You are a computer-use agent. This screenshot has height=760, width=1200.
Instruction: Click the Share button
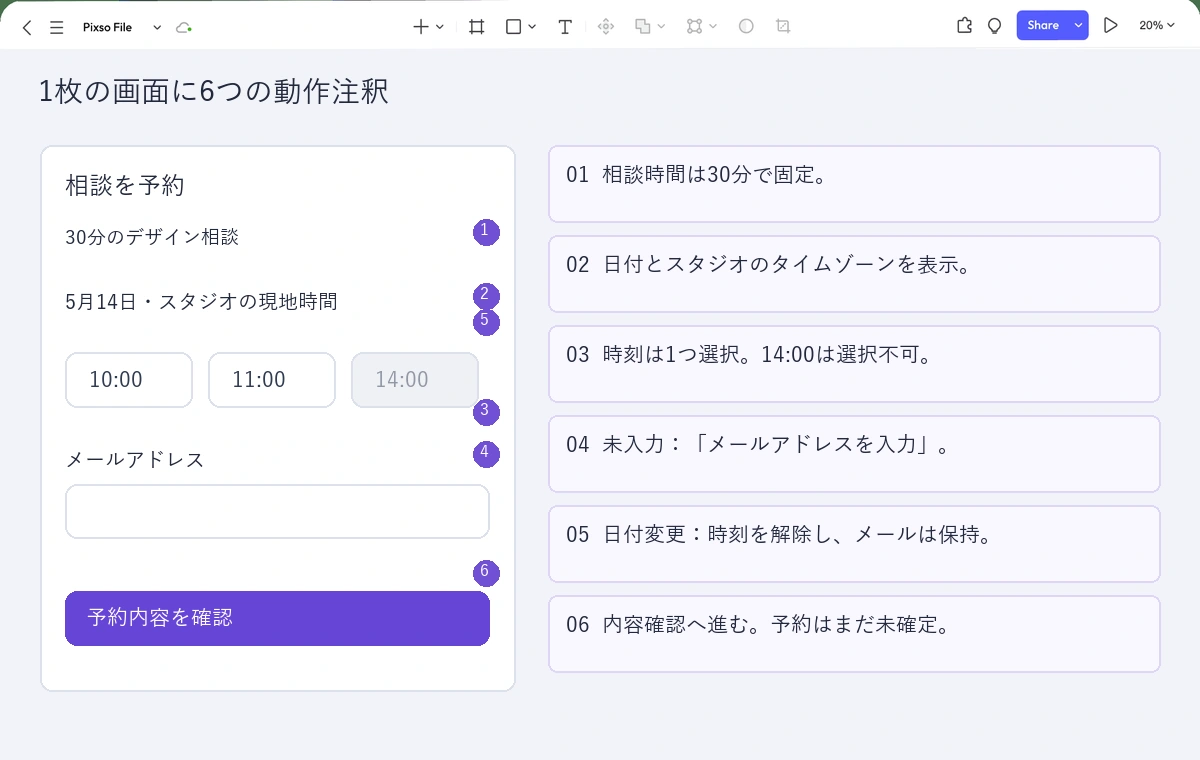1043,26
